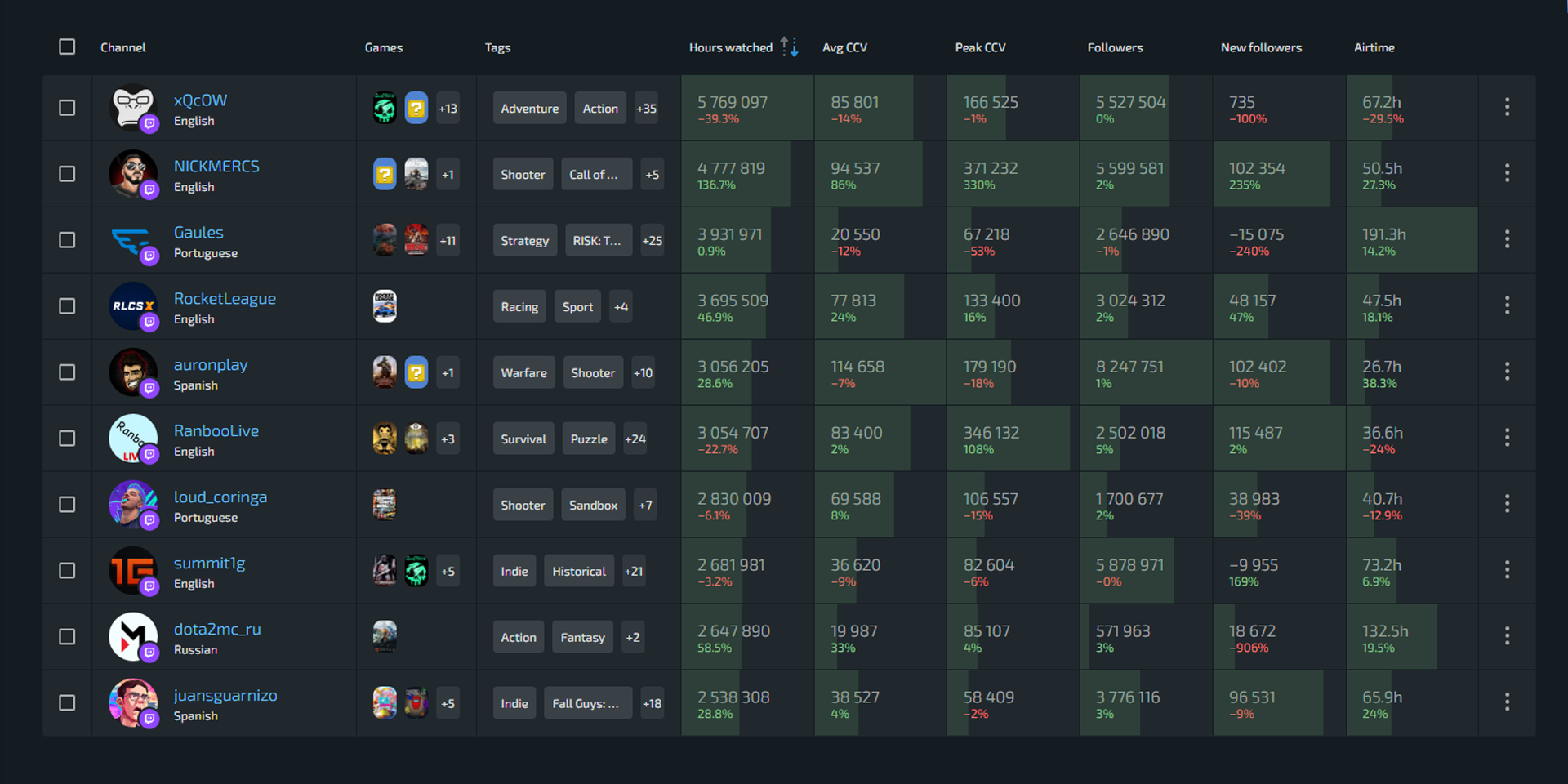Screen dimensions: 1568x784
Task: Expand the +13 more games for xQcOW
Action: click(x=448, y=108)
